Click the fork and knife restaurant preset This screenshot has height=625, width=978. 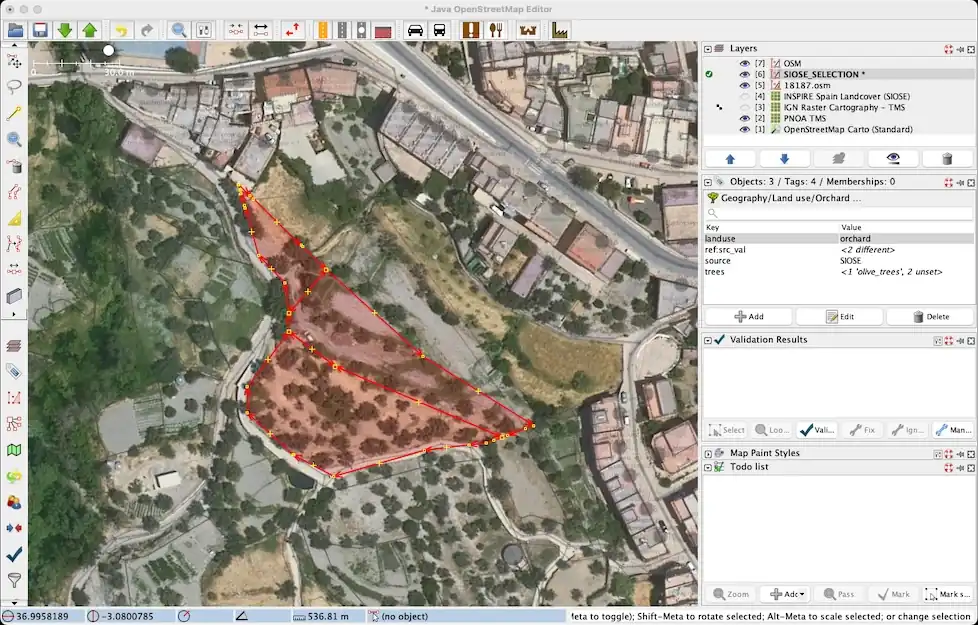point(494,30)
